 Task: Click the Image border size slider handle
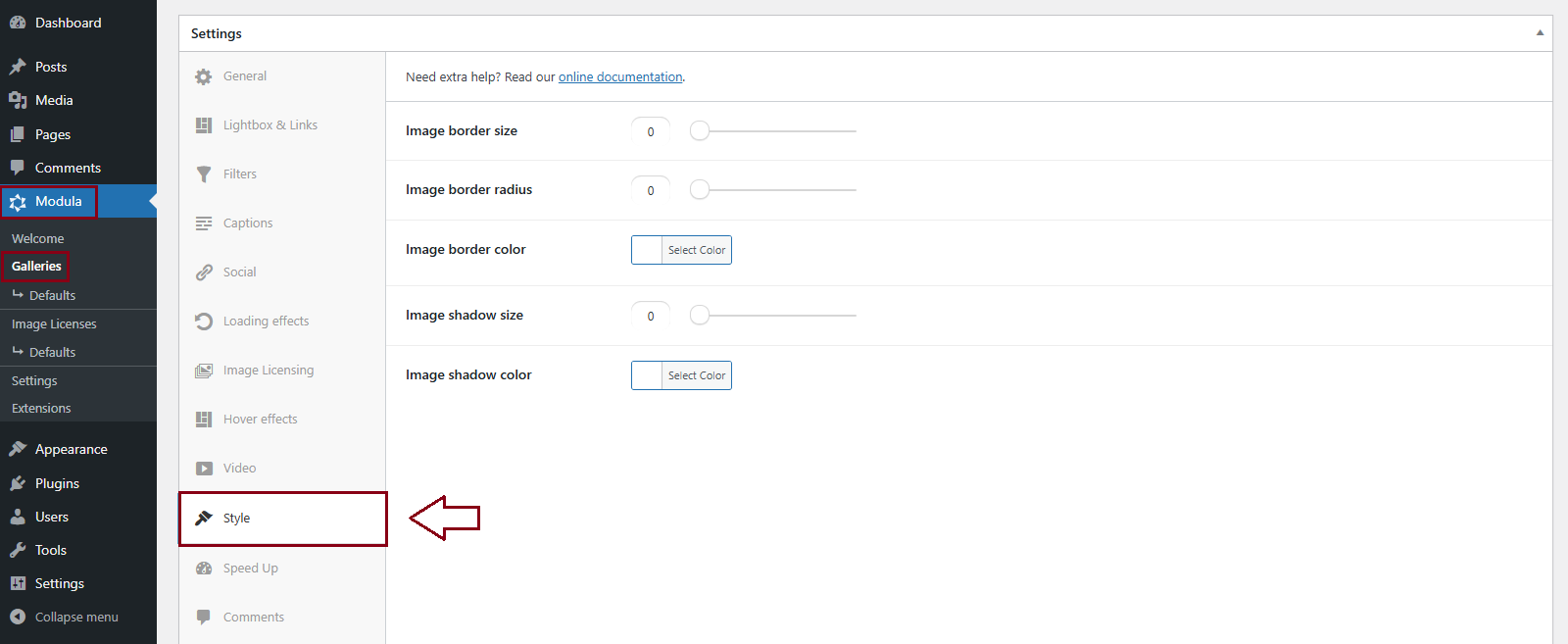tap(700, 131)
